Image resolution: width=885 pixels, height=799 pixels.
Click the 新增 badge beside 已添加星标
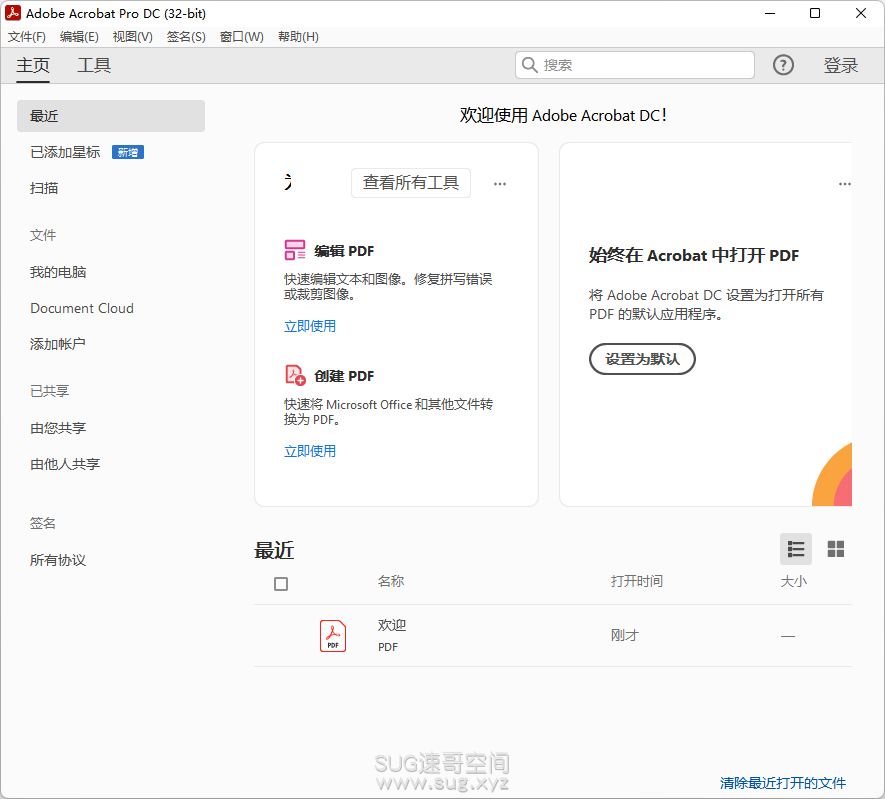coord(128,152)
